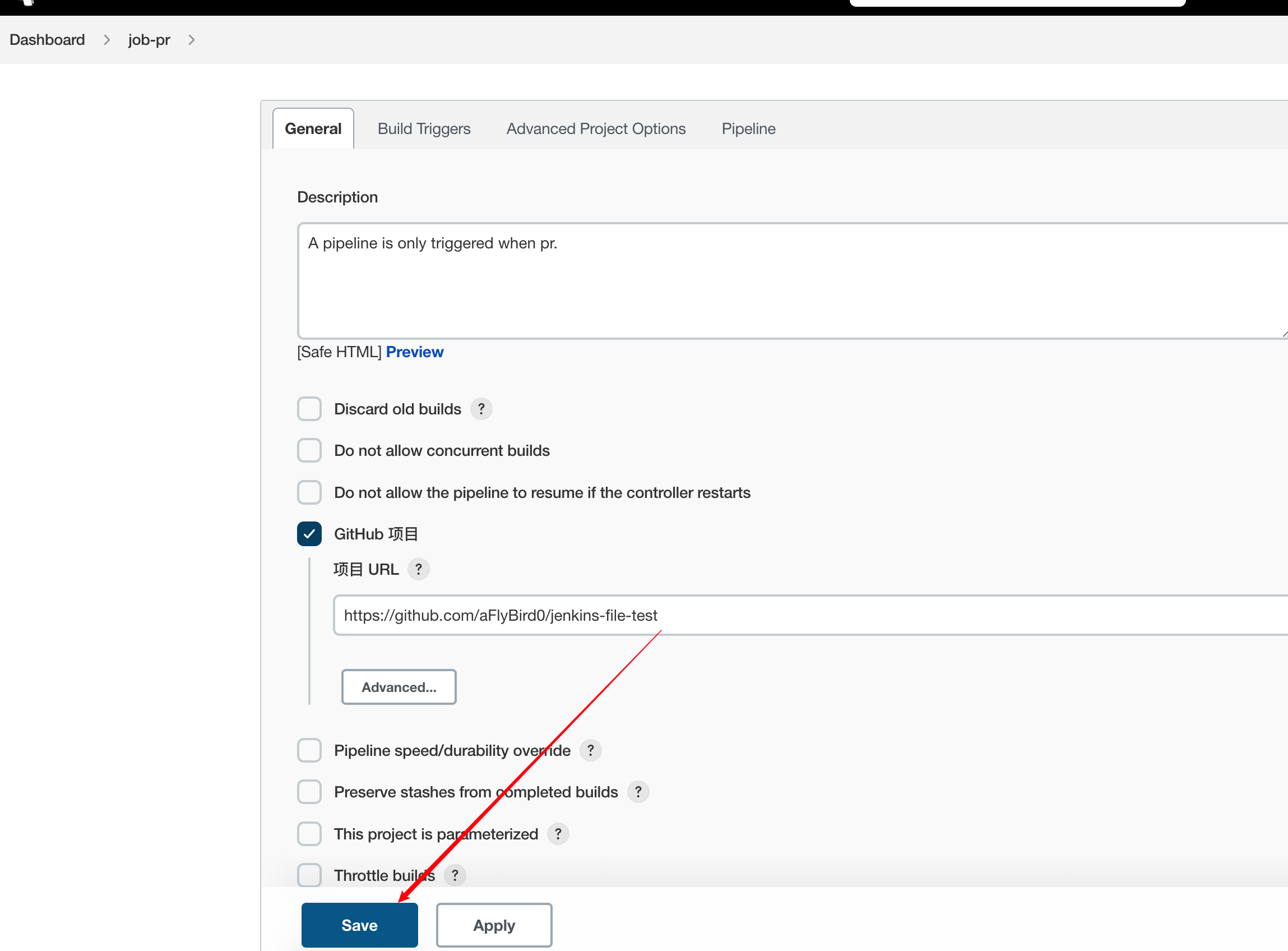Click help icon next to Throttle builds
Screen dimensions: 1288x951
[x=455, y=876]
